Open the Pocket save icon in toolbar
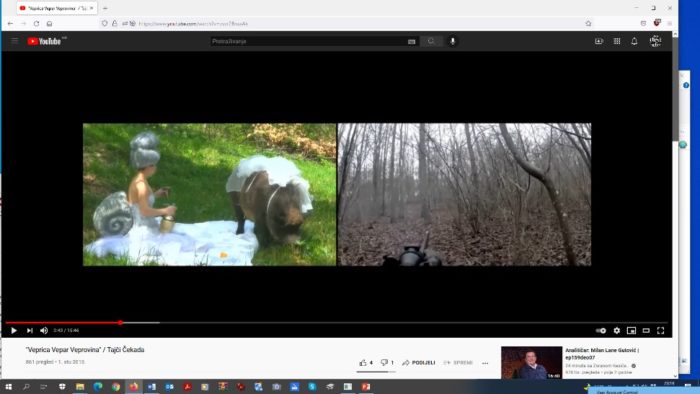The width and height of the screenshot is (700, 394). coord(643,24)
